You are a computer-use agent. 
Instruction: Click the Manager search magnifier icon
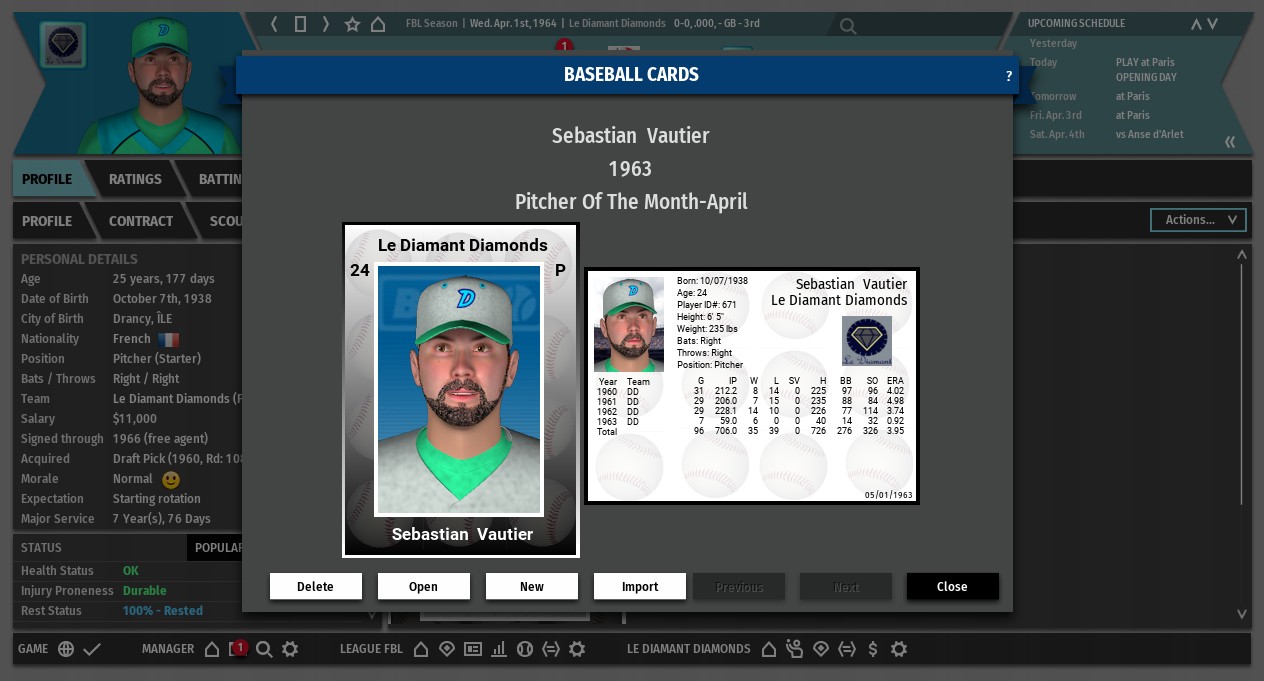pyautogui.click(x=264, y=649)
